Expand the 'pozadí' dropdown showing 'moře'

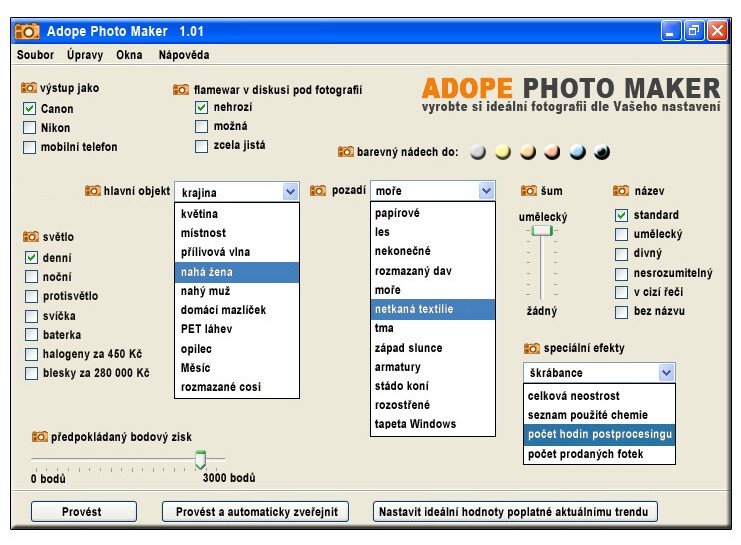[x=486, y=190]
